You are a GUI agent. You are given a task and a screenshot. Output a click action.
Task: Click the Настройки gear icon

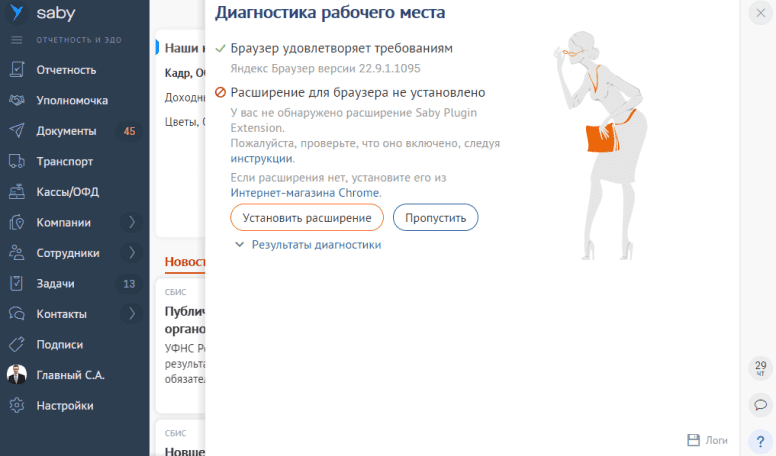point(17,405)
